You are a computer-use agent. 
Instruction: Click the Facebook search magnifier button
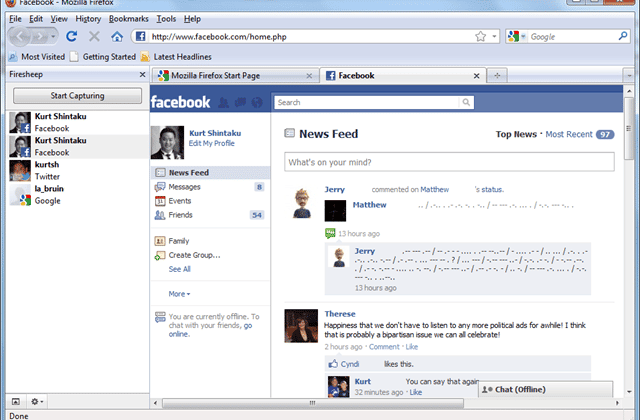click(x=466, y=102)
